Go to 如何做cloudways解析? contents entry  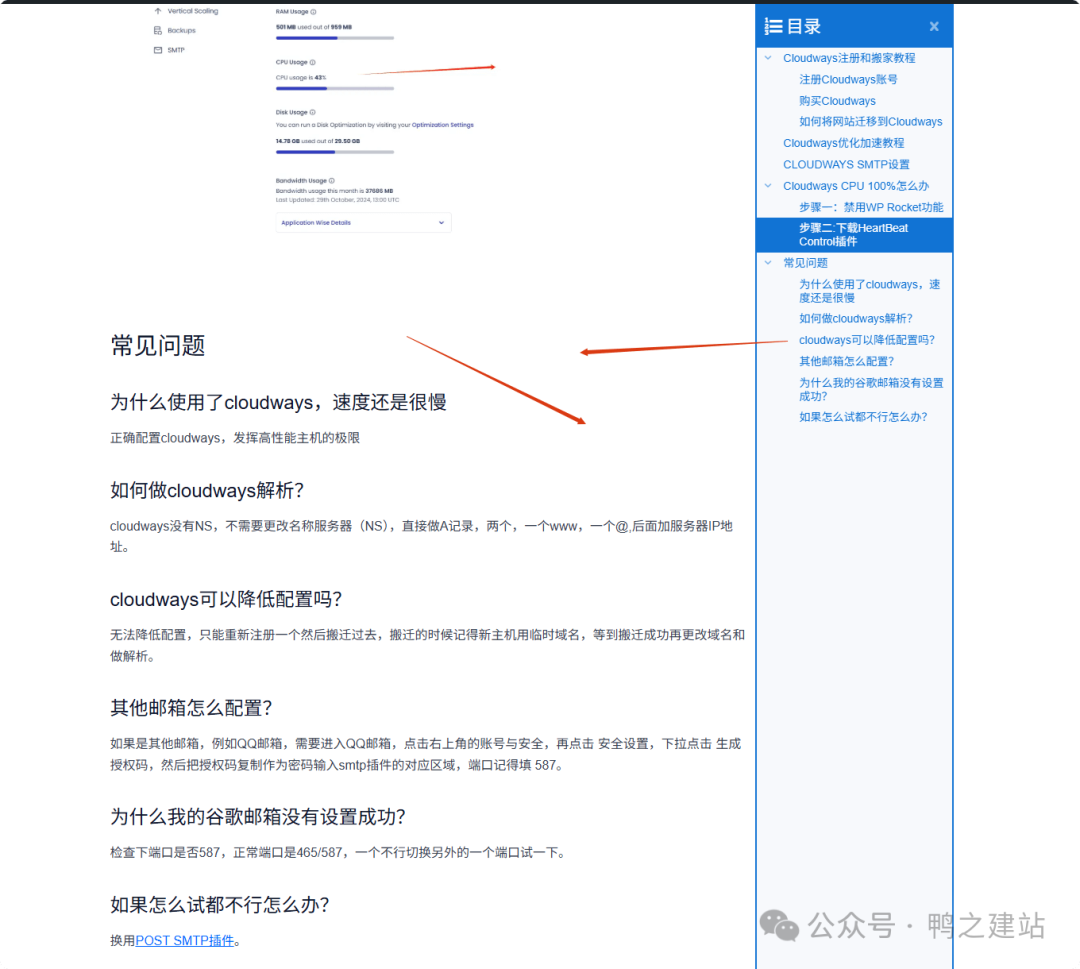tap(855, 318)
